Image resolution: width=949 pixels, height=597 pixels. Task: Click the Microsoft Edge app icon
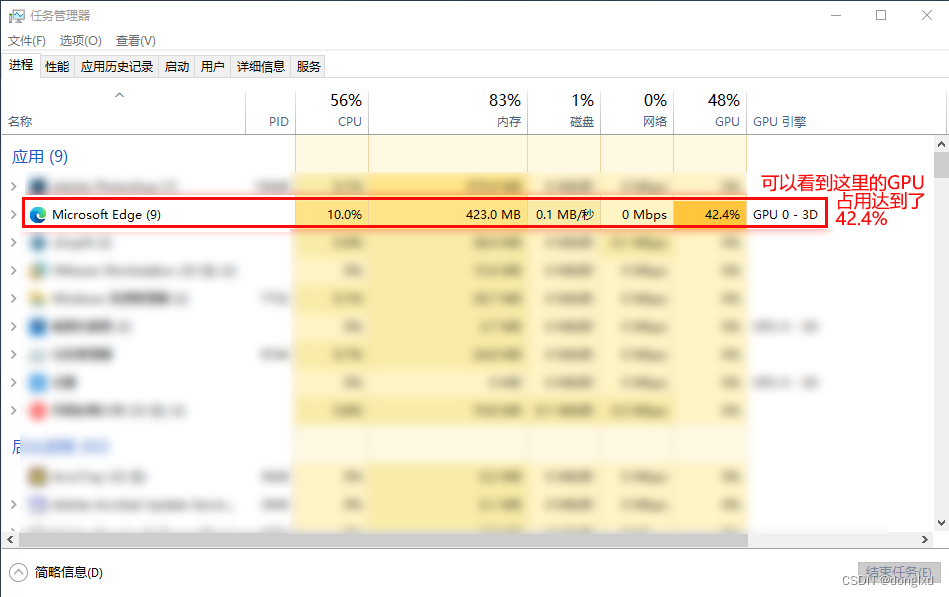[x=38, y=214]
